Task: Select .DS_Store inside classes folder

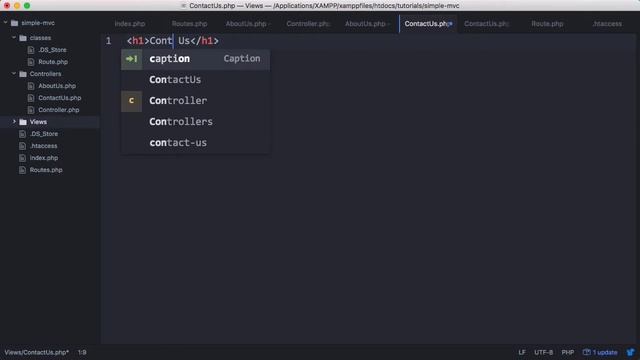Action: pyautogui.click(x=52, y=50)
